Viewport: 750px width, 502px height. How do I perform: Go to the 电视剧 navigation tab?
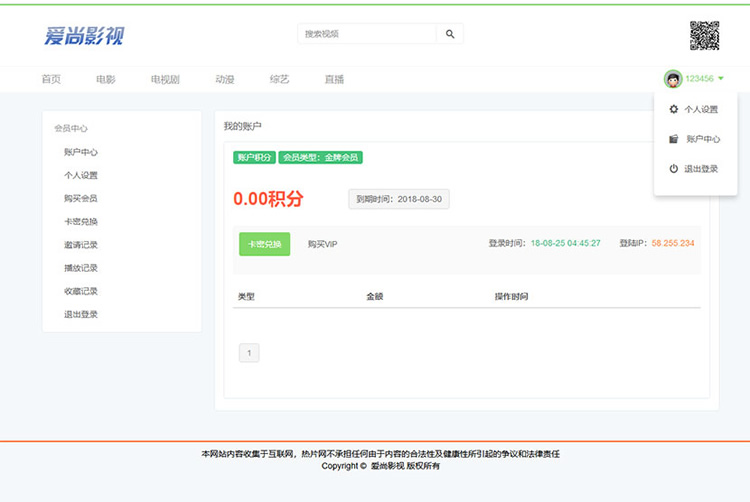click(165, 79)
